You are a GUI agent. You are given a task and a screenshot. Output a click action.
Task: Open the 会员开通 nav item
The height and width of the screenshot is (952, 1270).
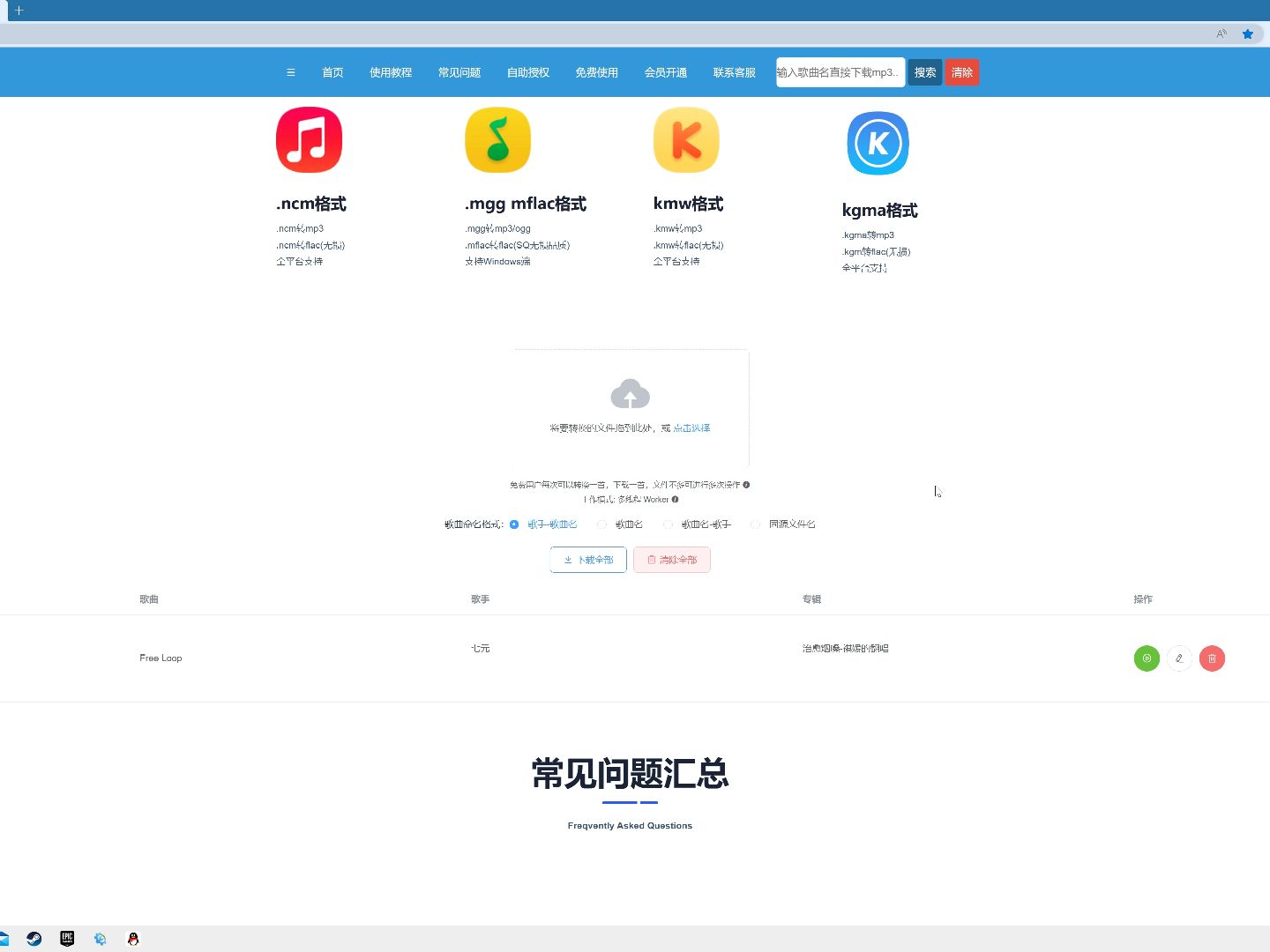(666, 72)
